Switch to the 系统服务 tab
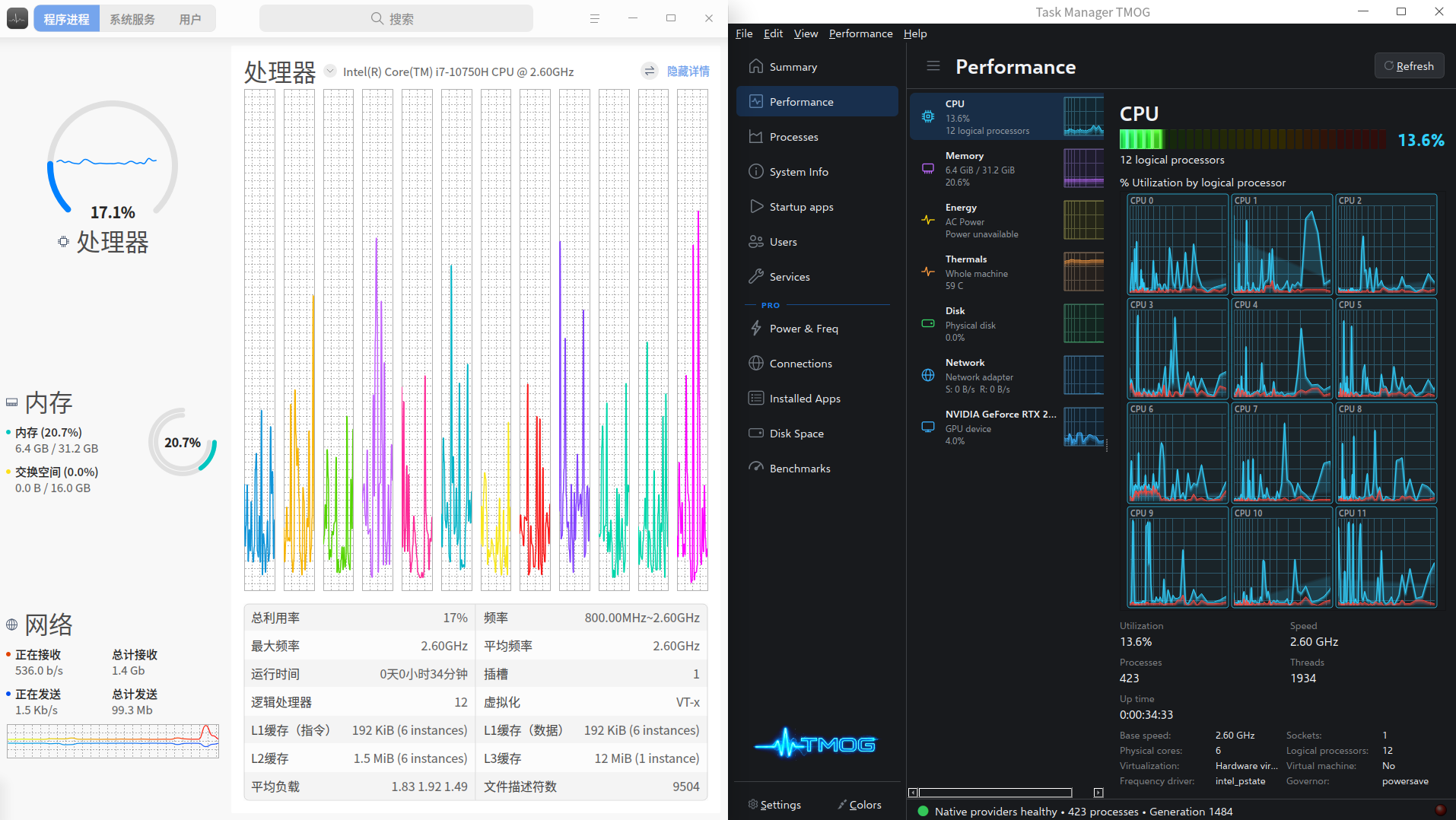 132,19
